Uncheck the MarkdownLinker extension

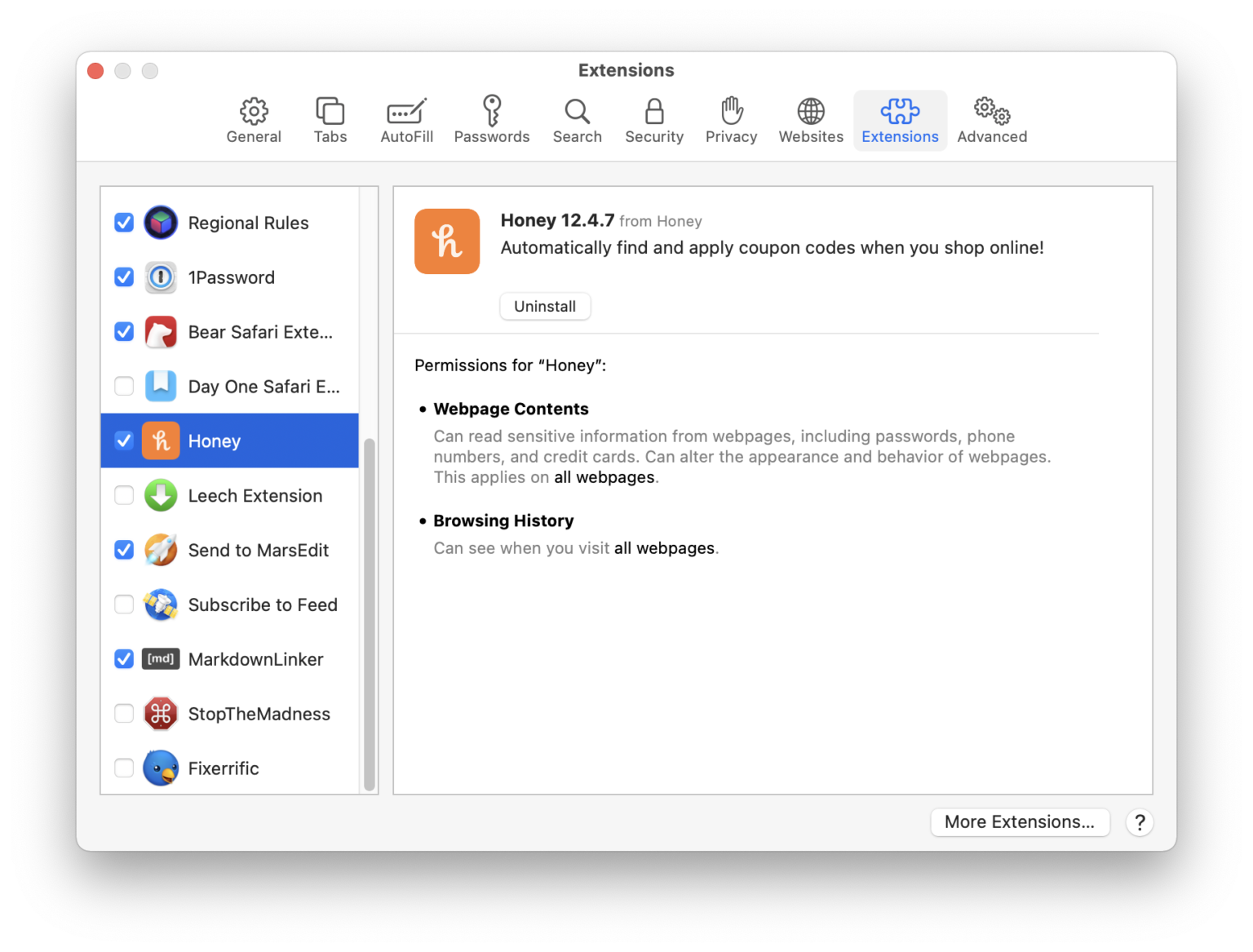pyautogui.click(x=123, y=658)
